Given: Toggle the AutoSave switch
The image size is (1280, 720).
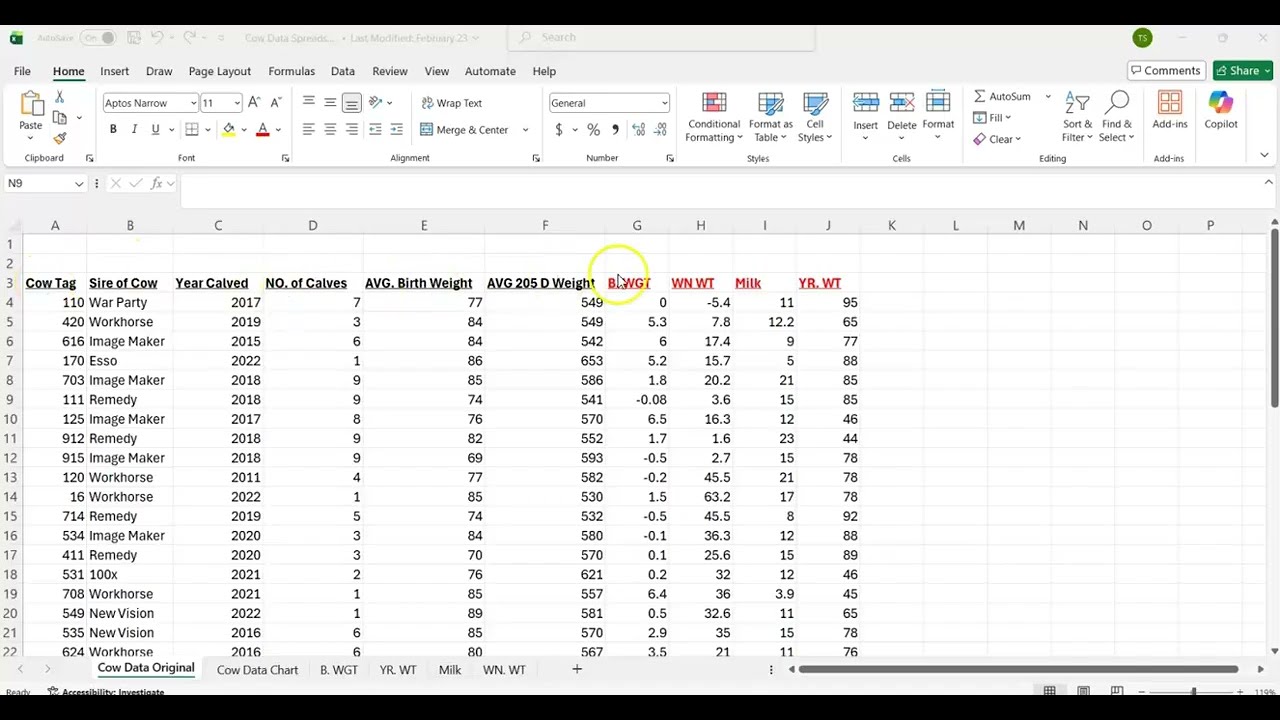Looking at the screenshot, I should point(98,38).
